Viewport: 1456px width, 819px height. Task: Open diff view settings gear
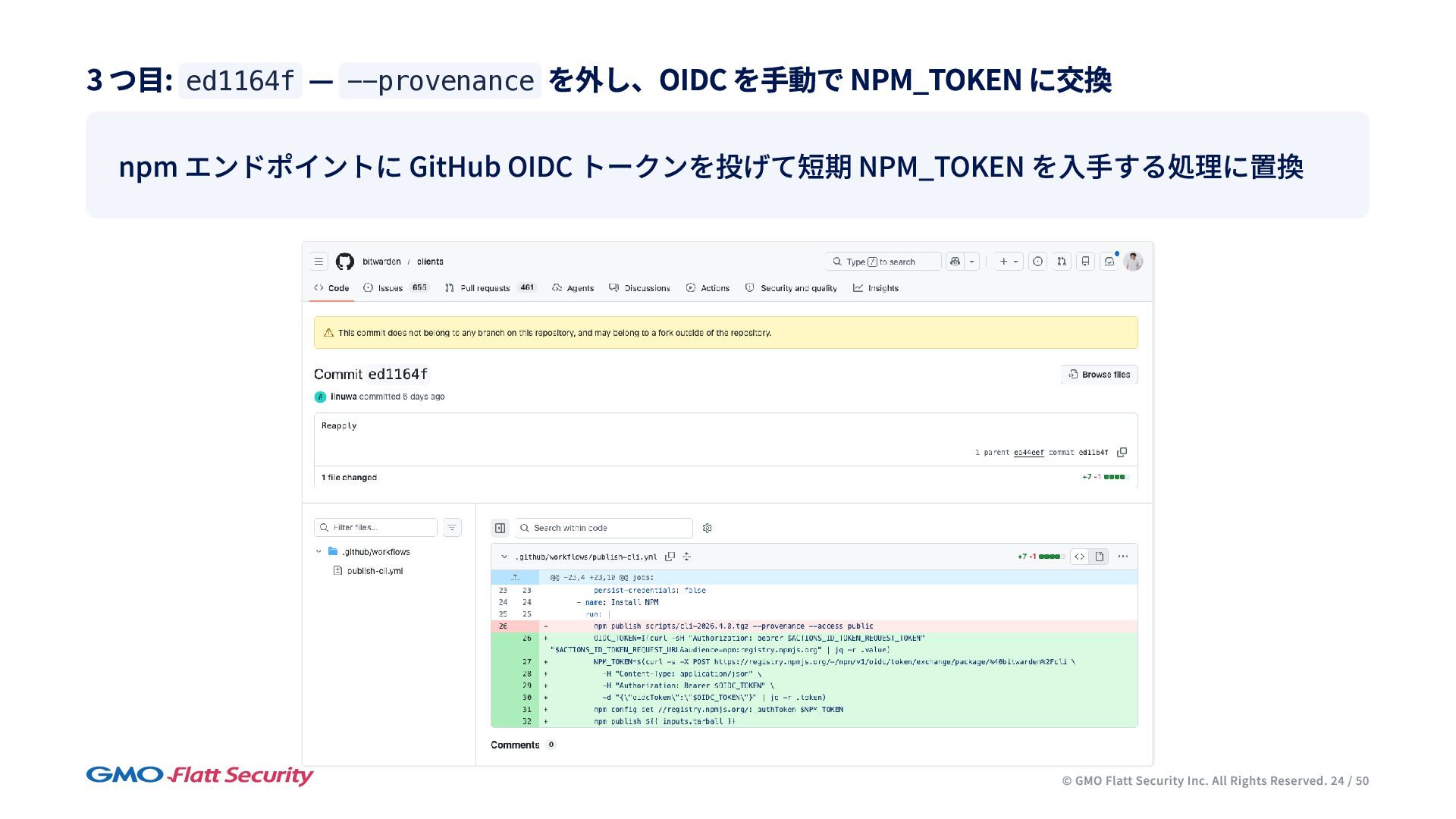[x=708, y=529]
